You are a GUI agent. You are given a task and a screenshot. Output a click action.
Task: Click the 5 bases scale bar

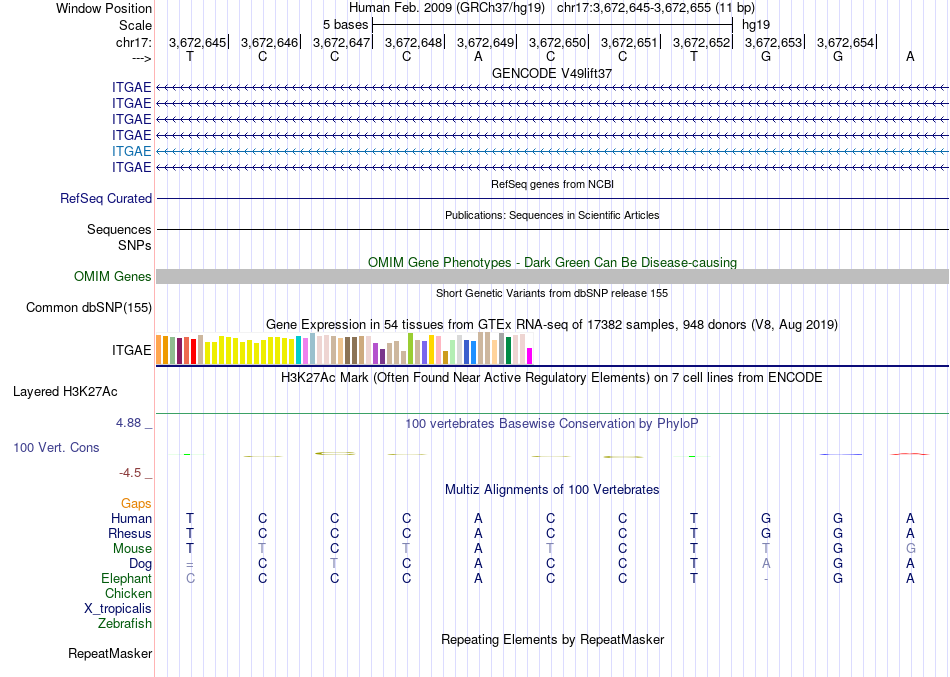click(x=552, y=25)
